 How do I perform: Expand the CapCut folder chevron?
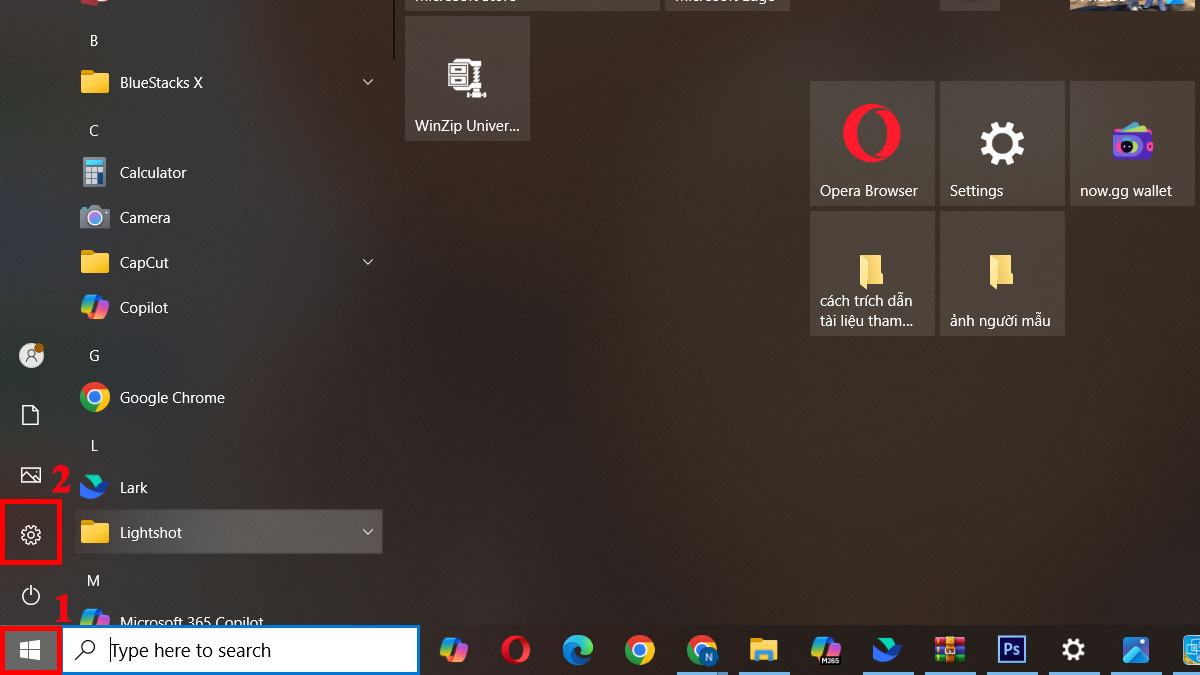(x=368, y=262)
